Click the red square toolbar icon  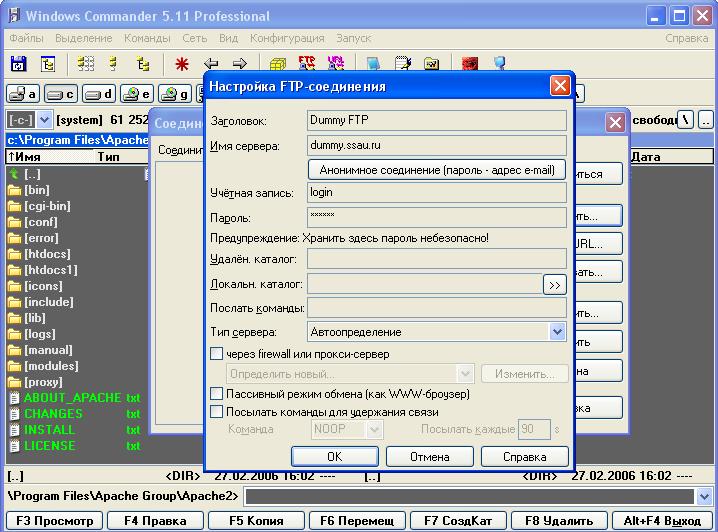(x=470, y=63)
